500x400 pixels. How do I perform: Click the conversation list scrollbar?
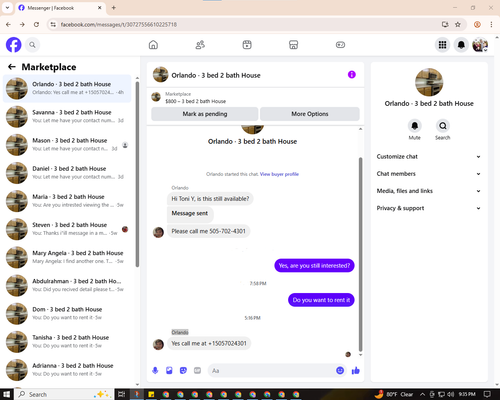pos(137,173)
